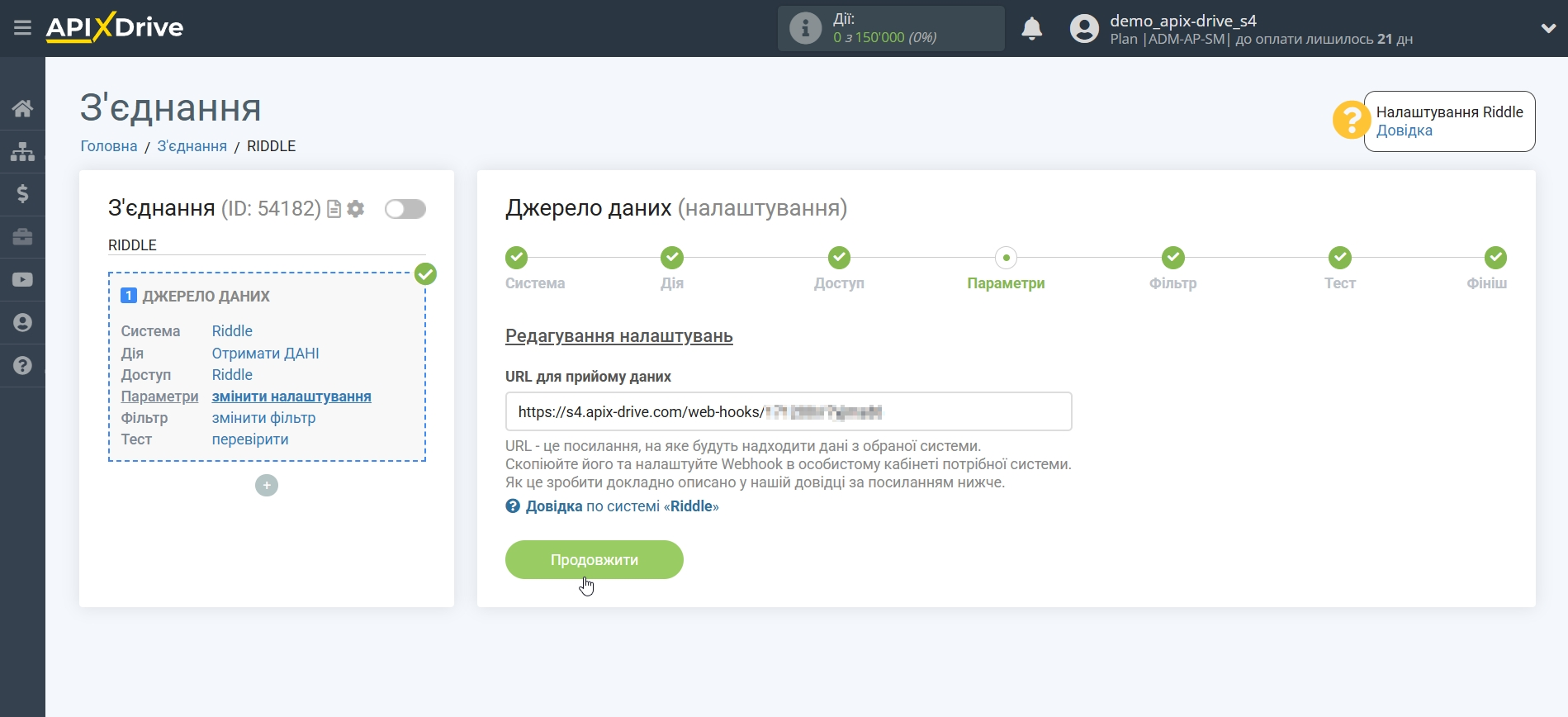
Task: Open the hamburger menu in the top bar
Action: click(x=22, y=28)
